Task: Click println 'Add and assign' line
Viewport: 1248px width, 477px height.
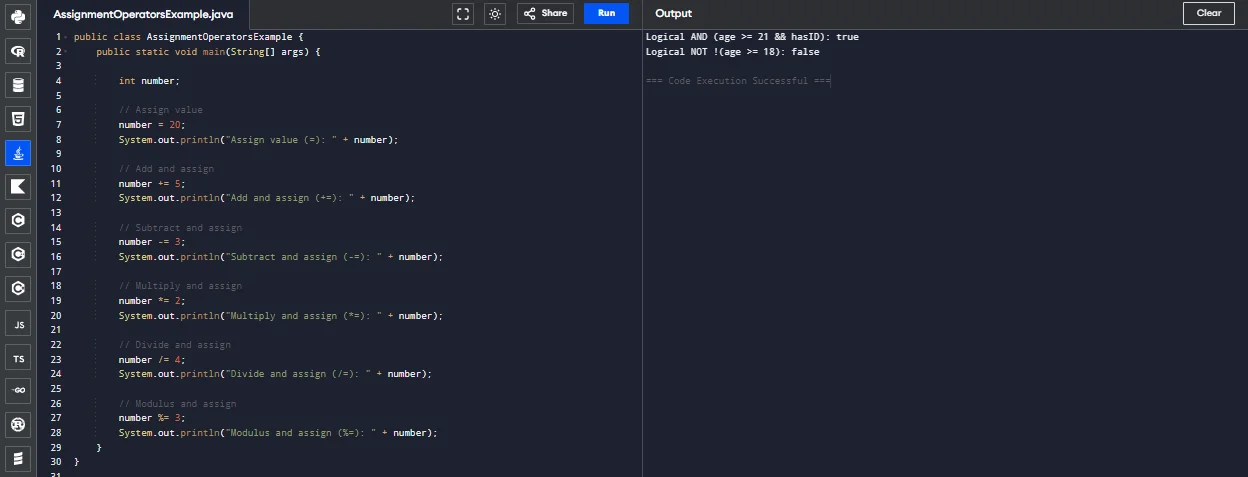Action: tap(266, 198)
